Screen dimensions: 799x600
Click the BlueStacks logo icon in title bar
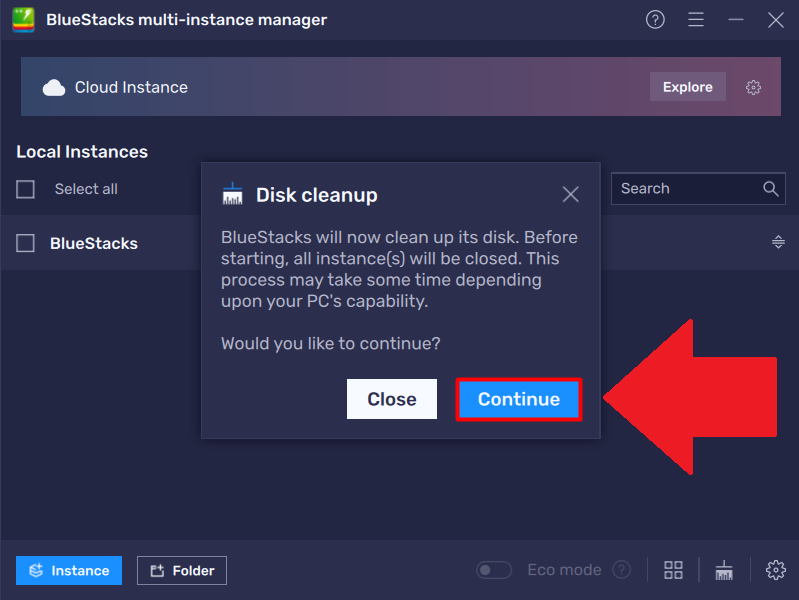pyautogui.click(x=23, y=20)
